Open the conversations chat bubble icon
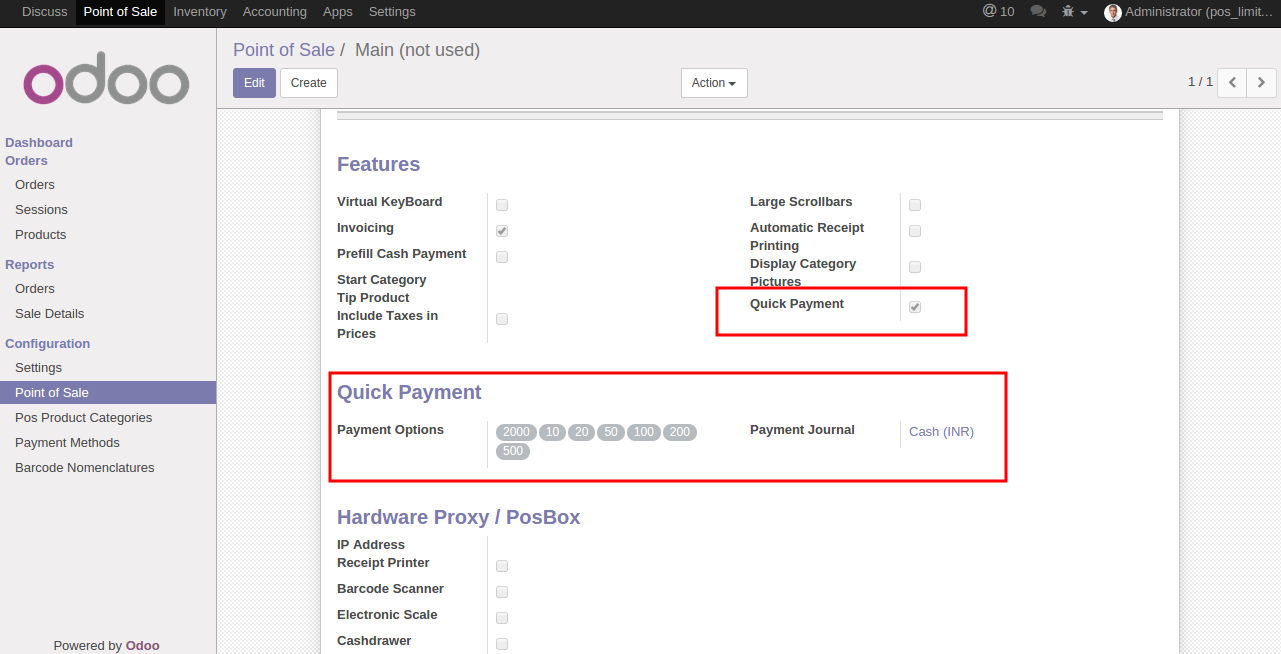 click(x=1038, y=12)
